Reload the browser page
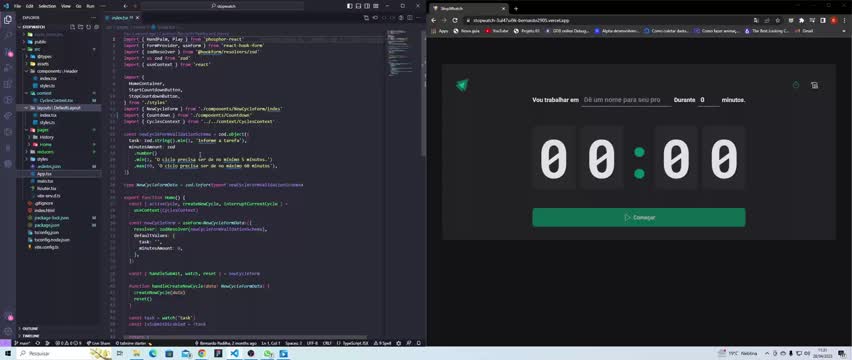Screen dimensions: 852x360 tap(455, 20)
